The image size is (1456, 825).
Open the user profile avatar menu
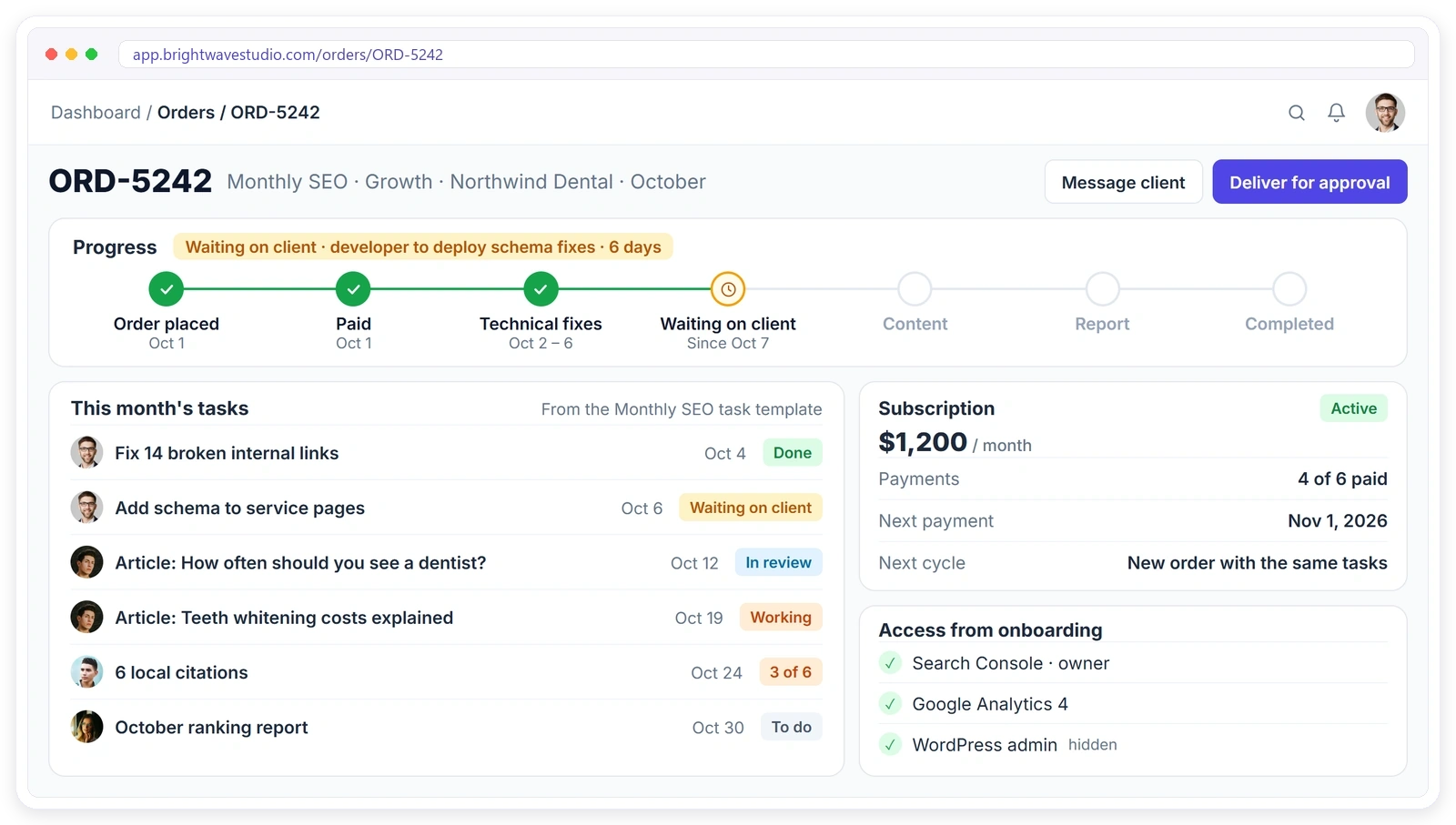[x=1385, y=113]
